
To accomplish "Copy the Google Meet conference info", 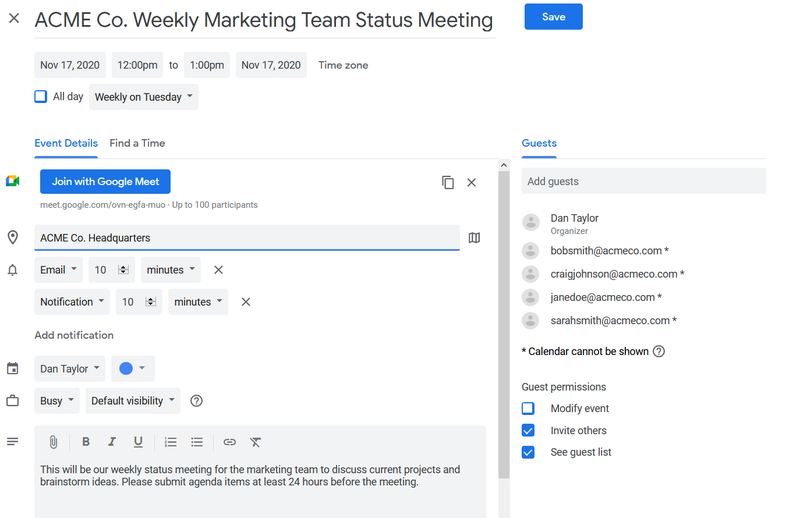I will 447,182.
